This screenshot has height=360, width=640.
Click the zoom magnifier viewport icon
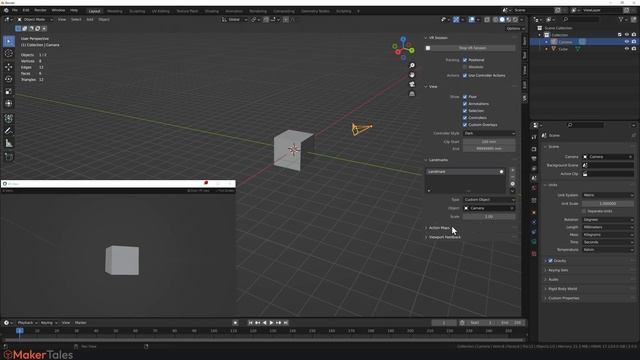[412, 66]
